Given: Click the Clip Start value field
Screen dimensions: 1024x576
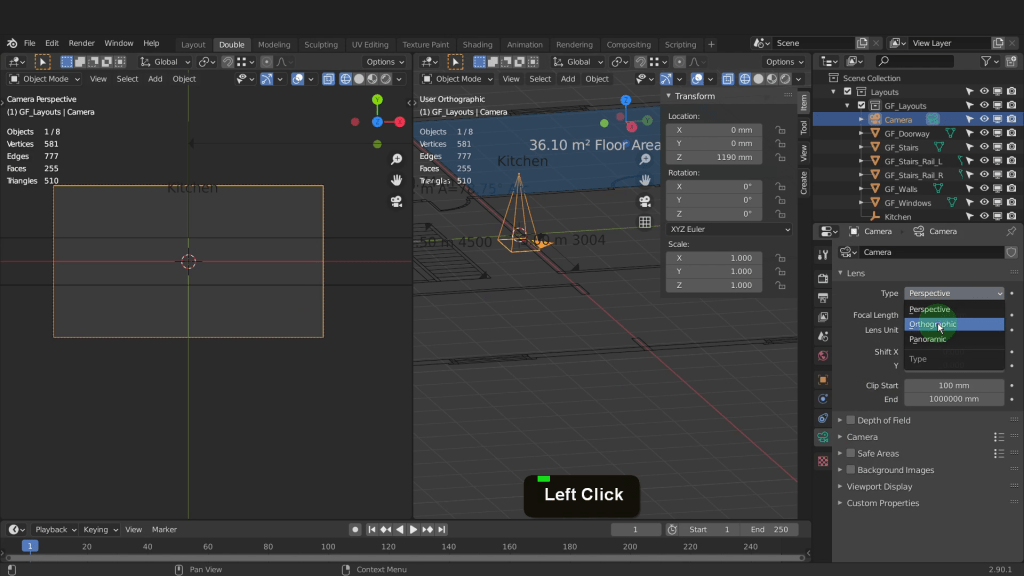Looking at the screenshot, I should click(953, 385).
